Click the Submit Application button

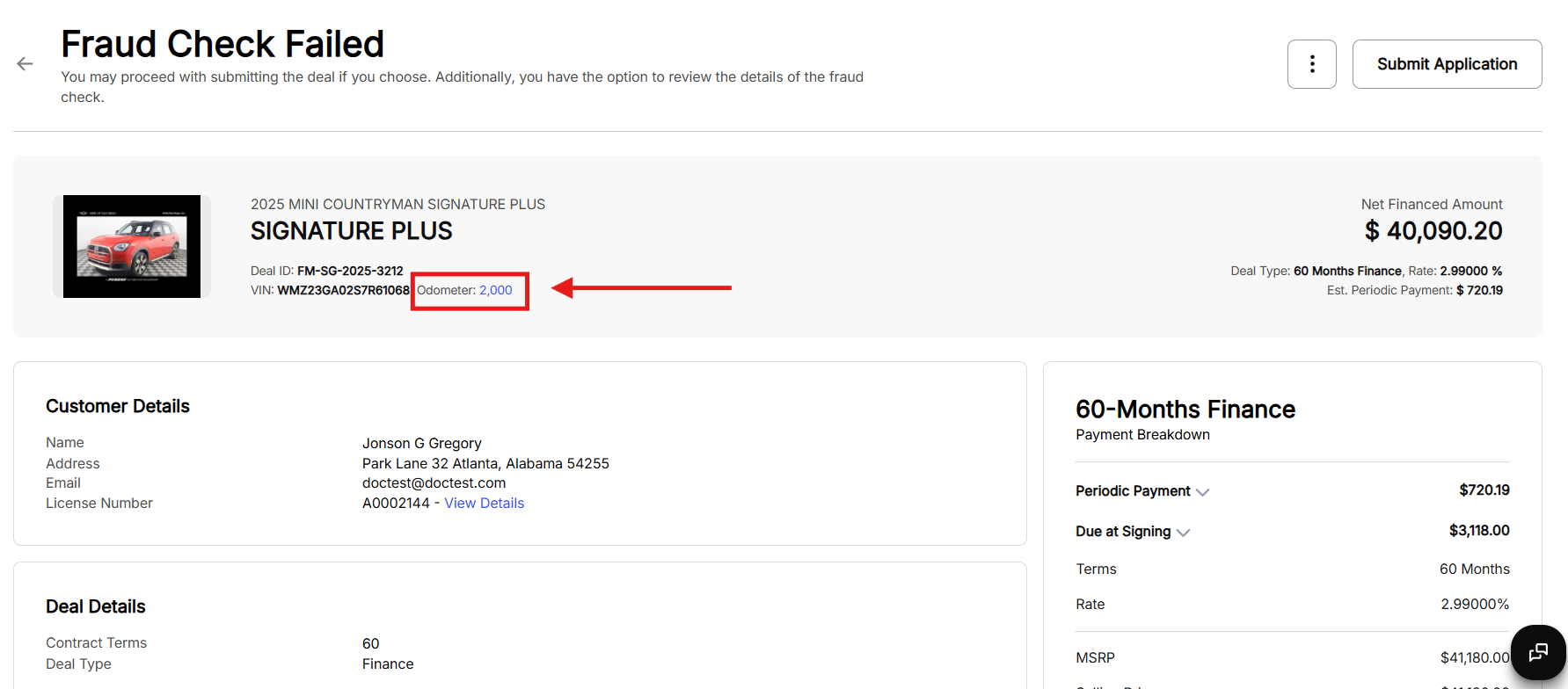point(1447,64)
